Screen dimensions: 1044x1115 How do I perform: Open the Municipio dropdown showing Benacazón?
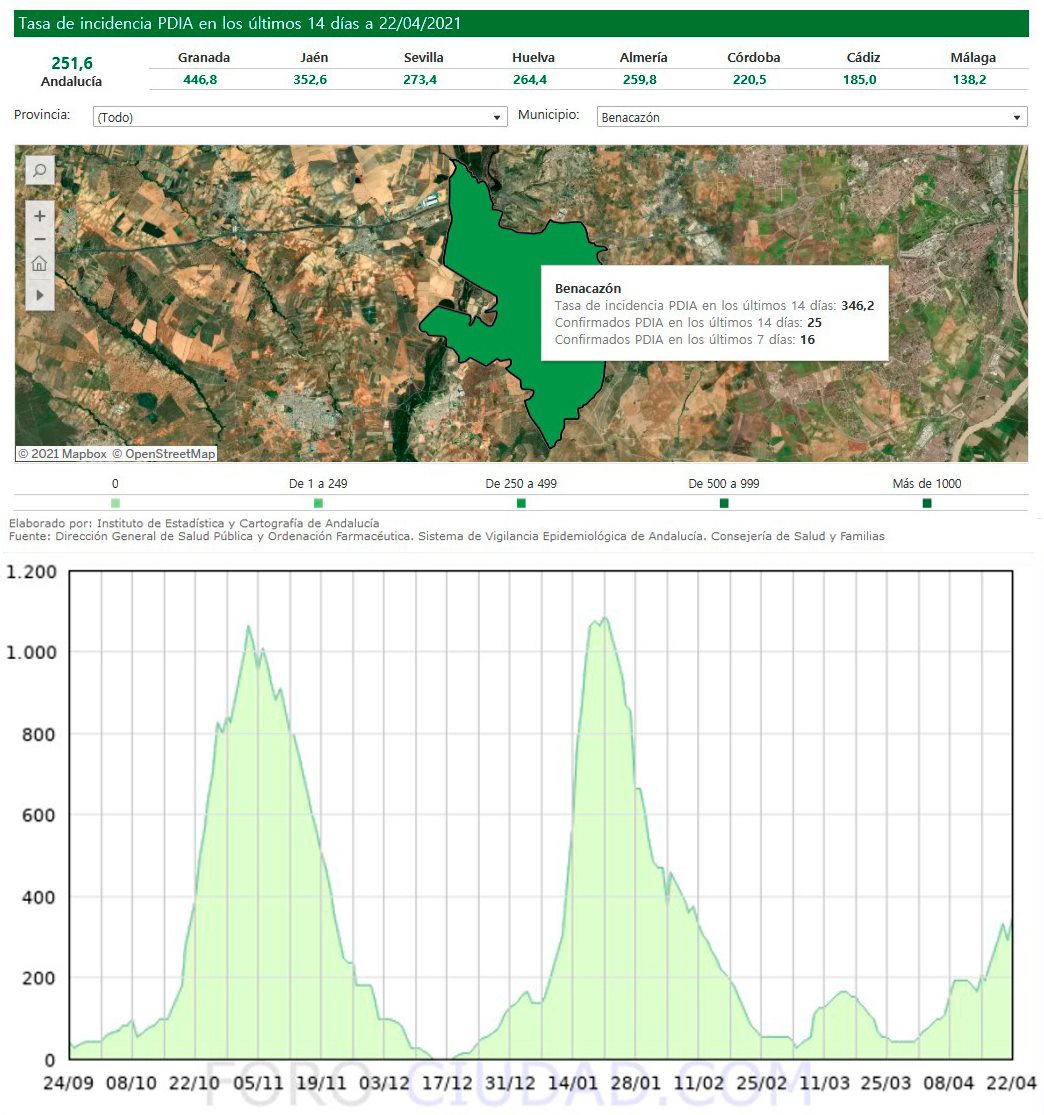click(x=811, y=118)
